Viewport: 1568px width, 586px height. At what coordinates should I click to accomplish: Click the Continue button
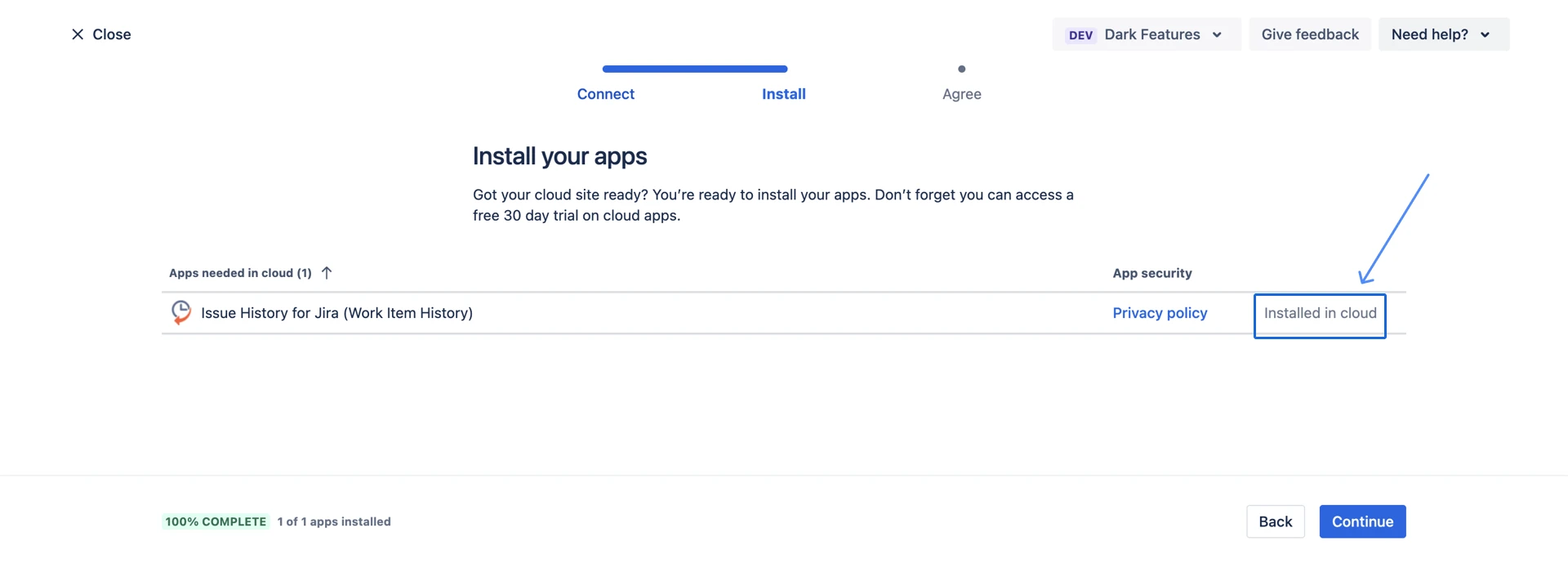[x=1362, y=521]
